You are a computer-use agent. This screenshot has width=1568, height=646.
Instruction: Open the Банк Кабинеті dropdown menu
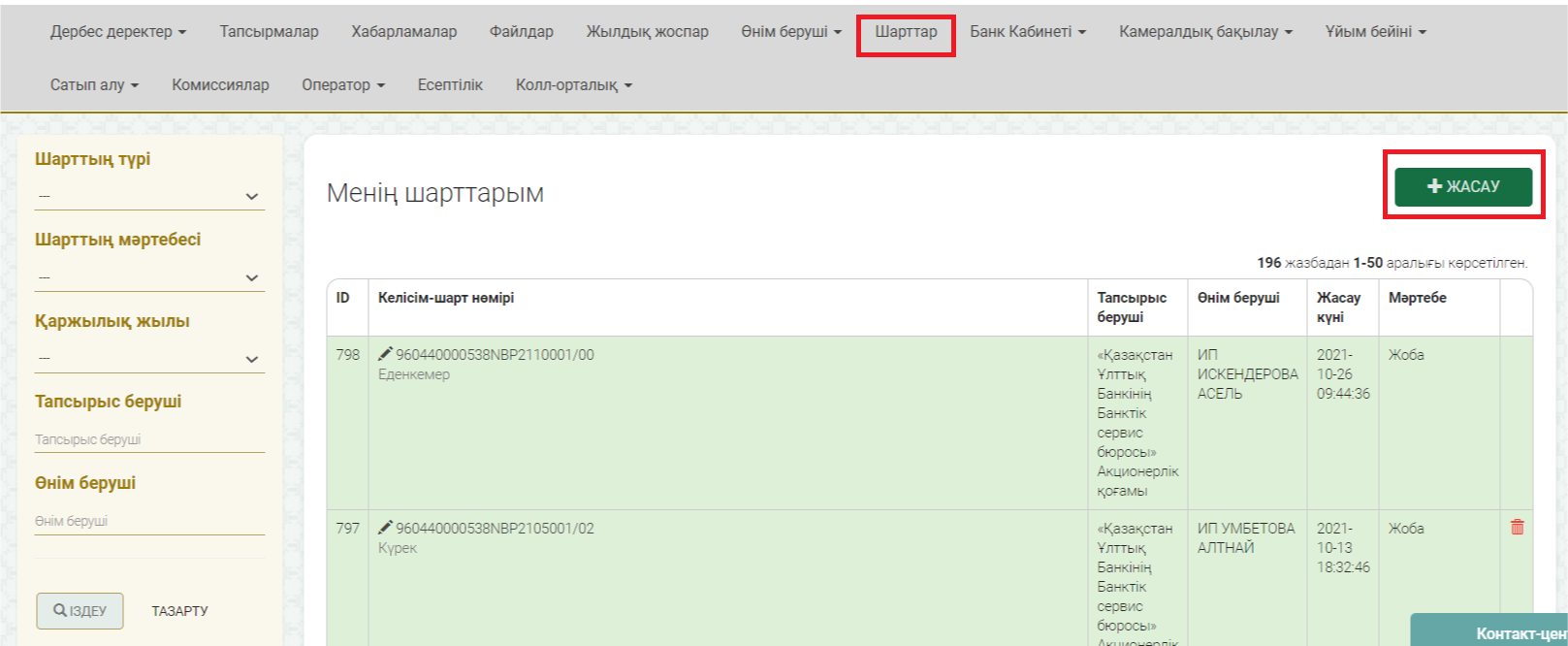(1027, 32)
